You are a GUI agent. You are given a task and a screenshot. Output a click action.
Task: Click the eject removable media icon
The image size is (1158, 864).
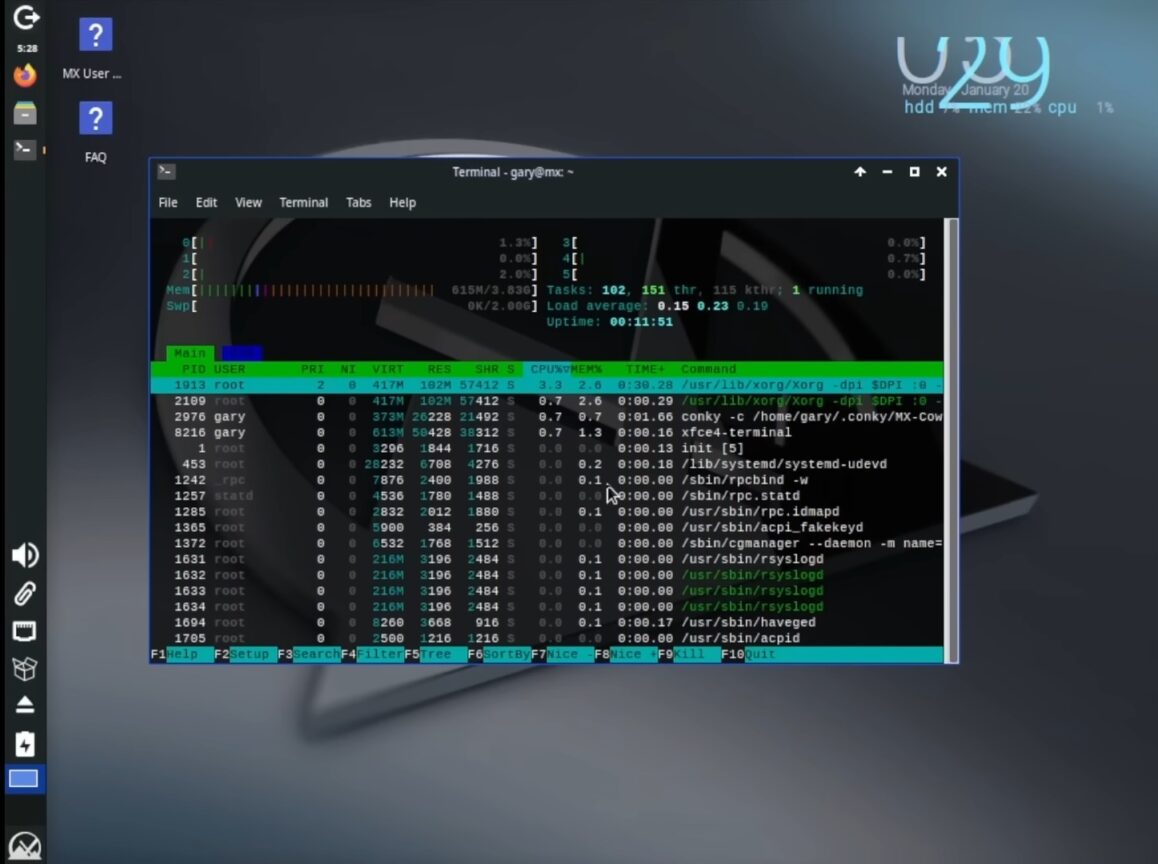[24, 704]
